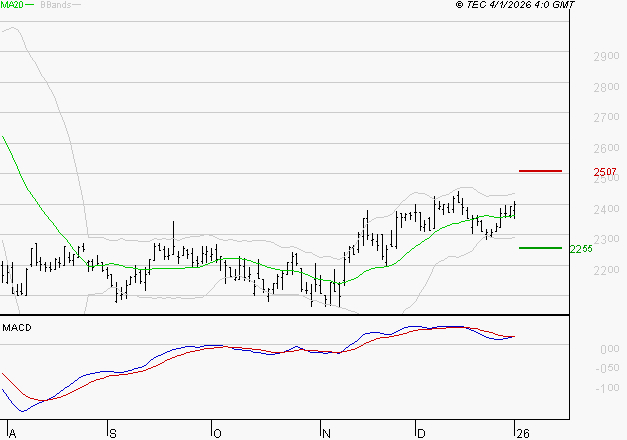The height and width of the screenshot is (440, 627).
Task: Click the red 2507 resistance label
Action: [x=605, y=172]
